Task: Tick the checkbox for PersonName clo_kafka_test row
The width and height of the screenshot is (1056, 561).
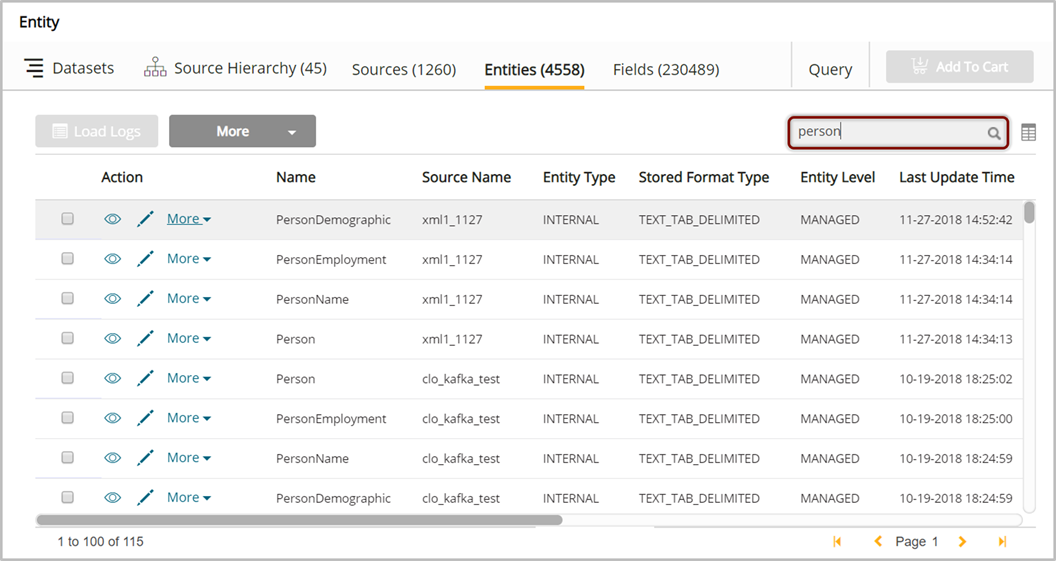Action: [x=68, y=458]
